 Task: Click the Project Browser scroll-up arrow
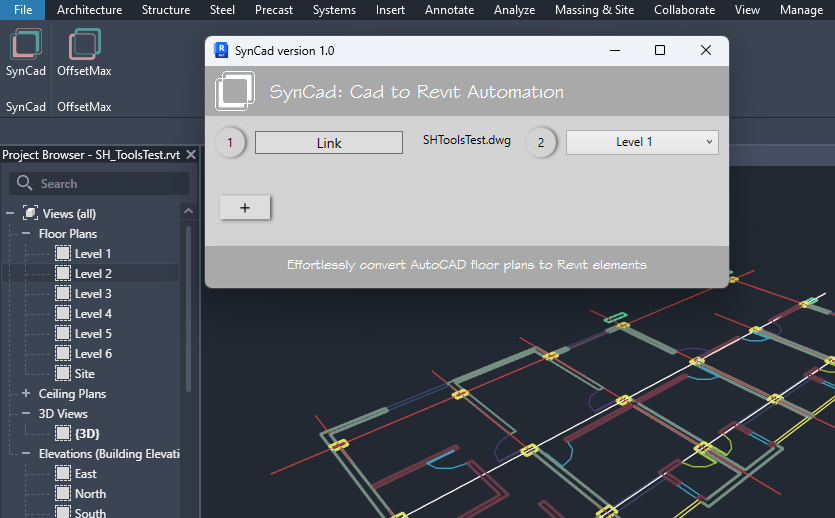click(188, 211)
